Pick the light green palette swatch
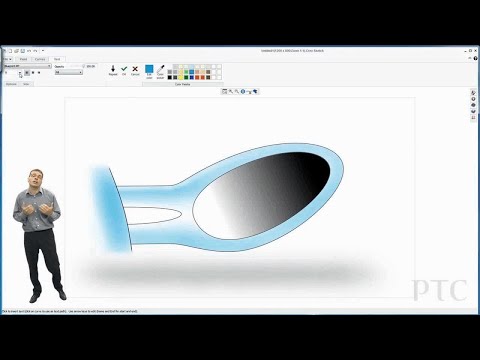The height and width of the screenshot is (360, 480). click(186, 72)
